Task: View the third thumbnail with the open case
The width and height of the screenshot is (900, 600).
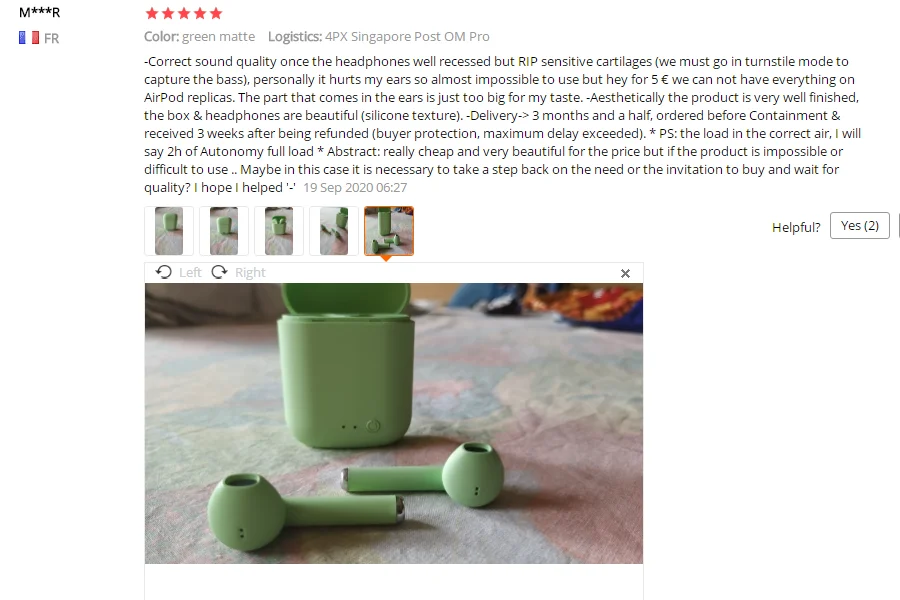Action: (x=279, y=231)
